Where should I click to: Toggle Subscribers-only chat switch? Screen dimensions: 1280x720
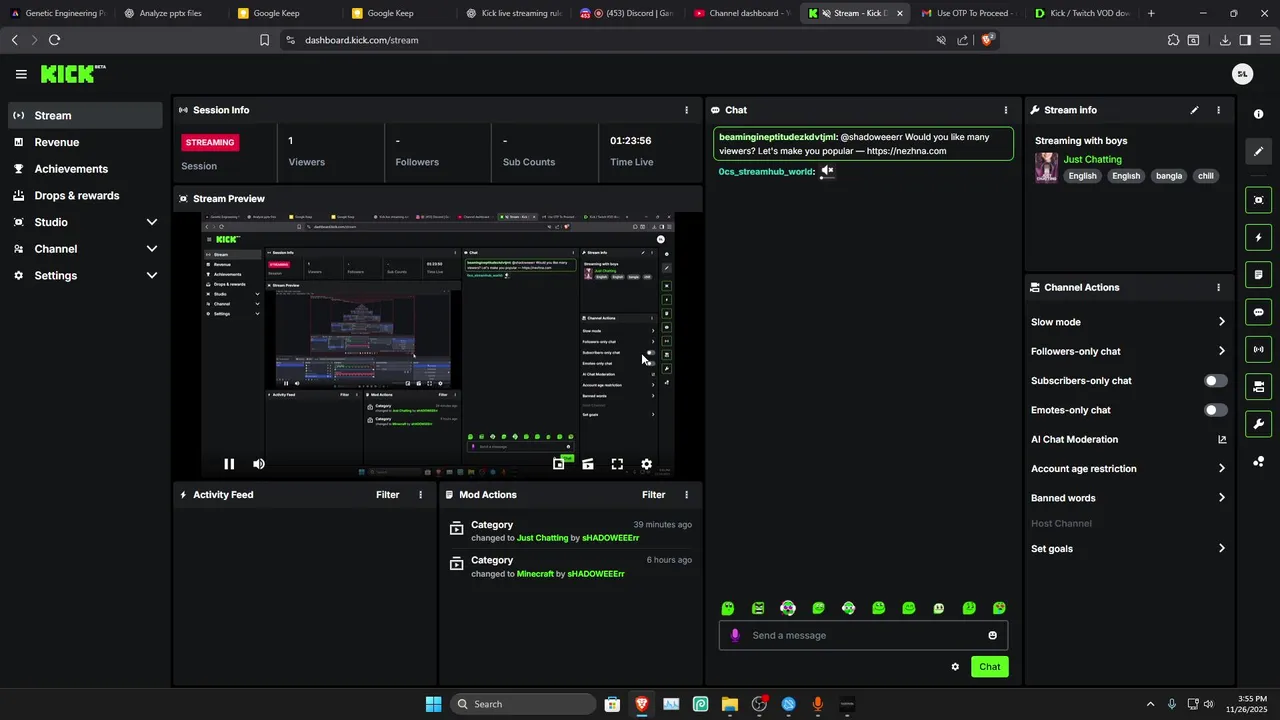point(1216,381)
